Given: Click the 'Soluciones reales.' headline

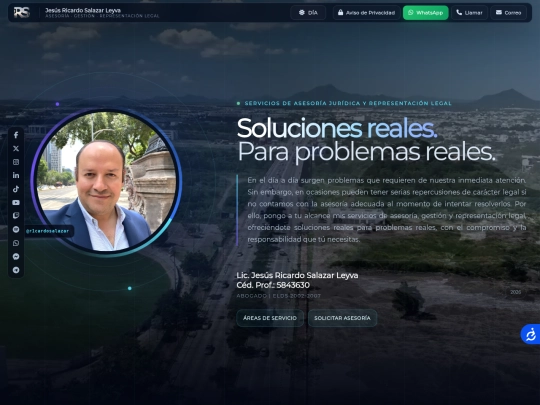Looking at the screenshot, I should tap(337, 128).
